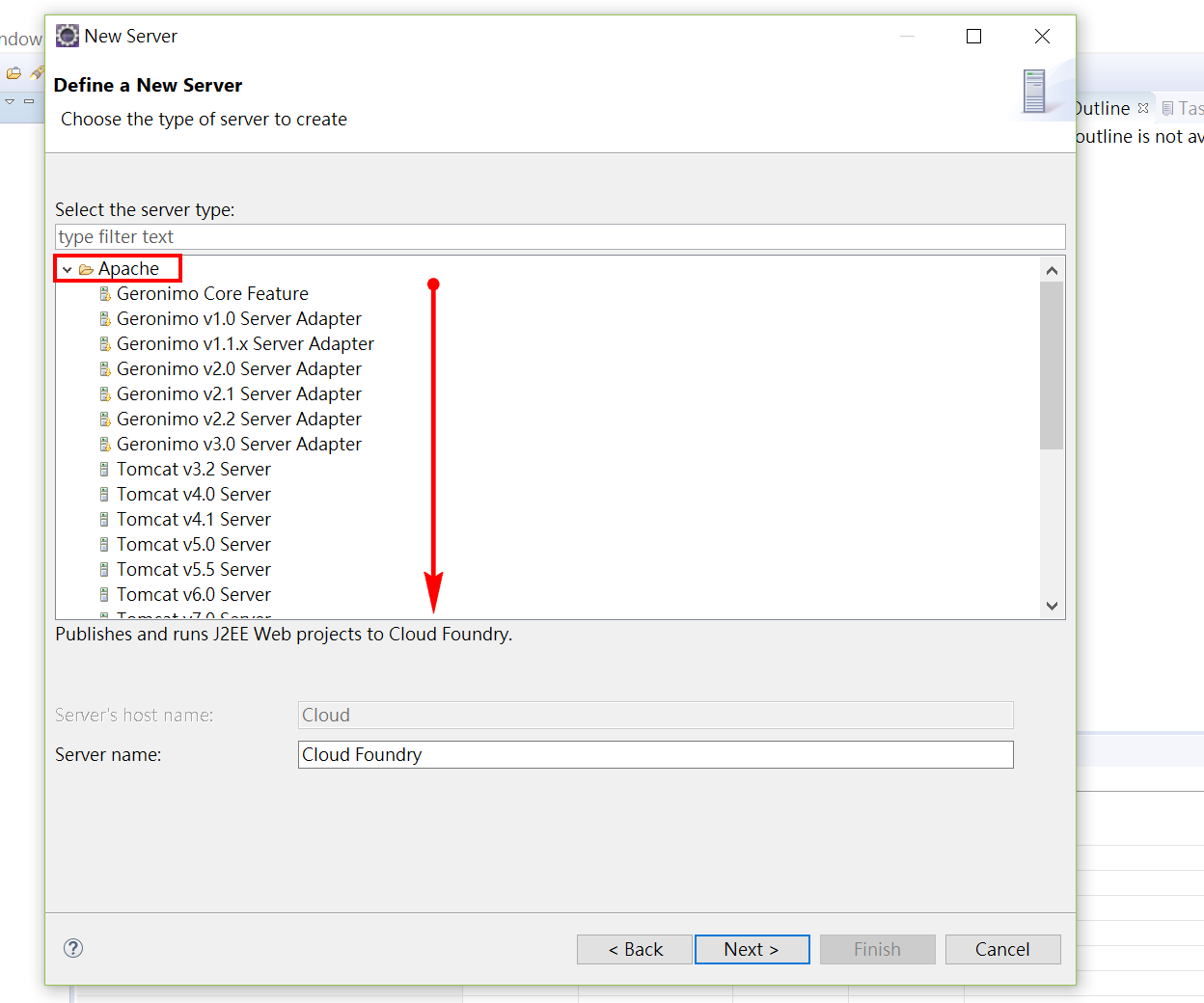1204x1003 pixels.
Task: Cancel the New Server wizard
Action: coord(1002,949)
